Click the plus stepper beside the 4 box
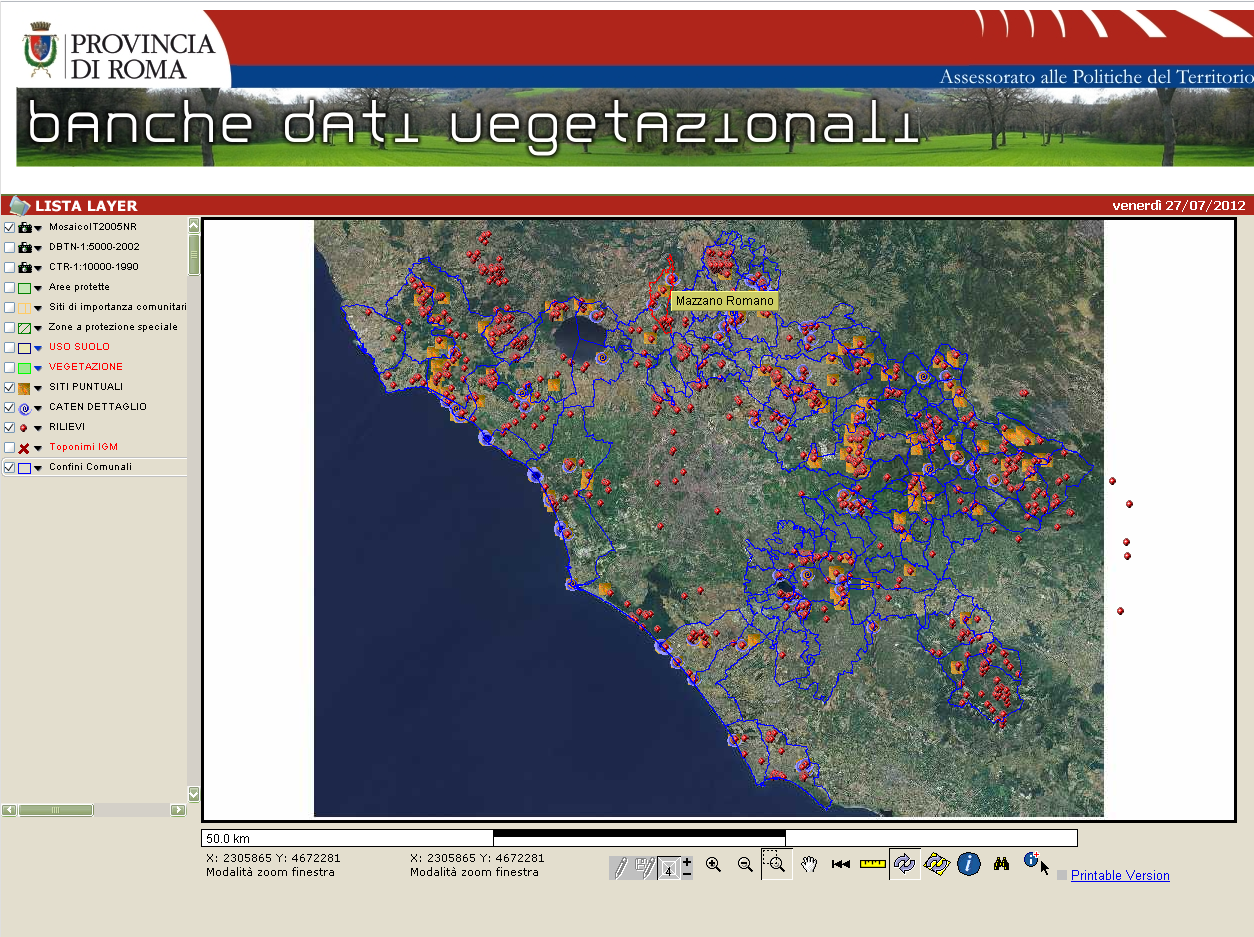This screenshot has height=937, width=1254. point(686,861)
